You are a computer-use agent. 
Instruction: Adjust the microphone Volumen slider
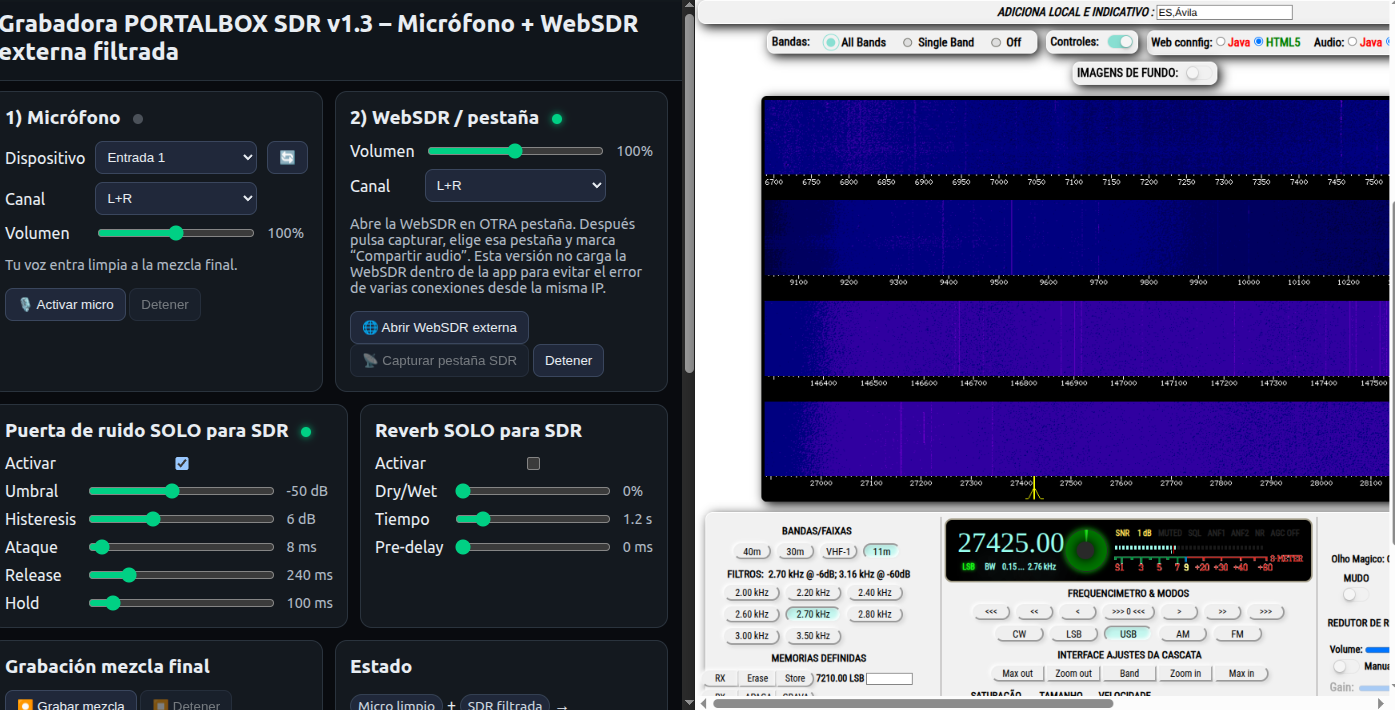point(176,233)
